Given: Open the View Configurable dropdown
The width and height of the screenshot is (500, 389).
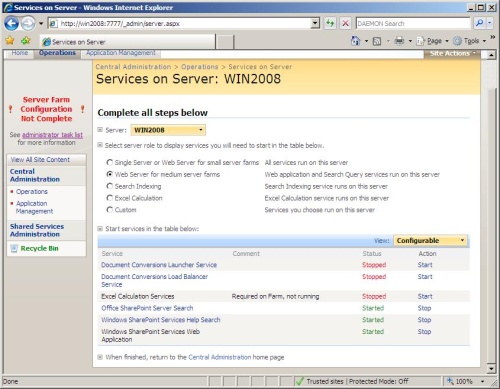Looking at the screenshot, I should tap(430, 240).
